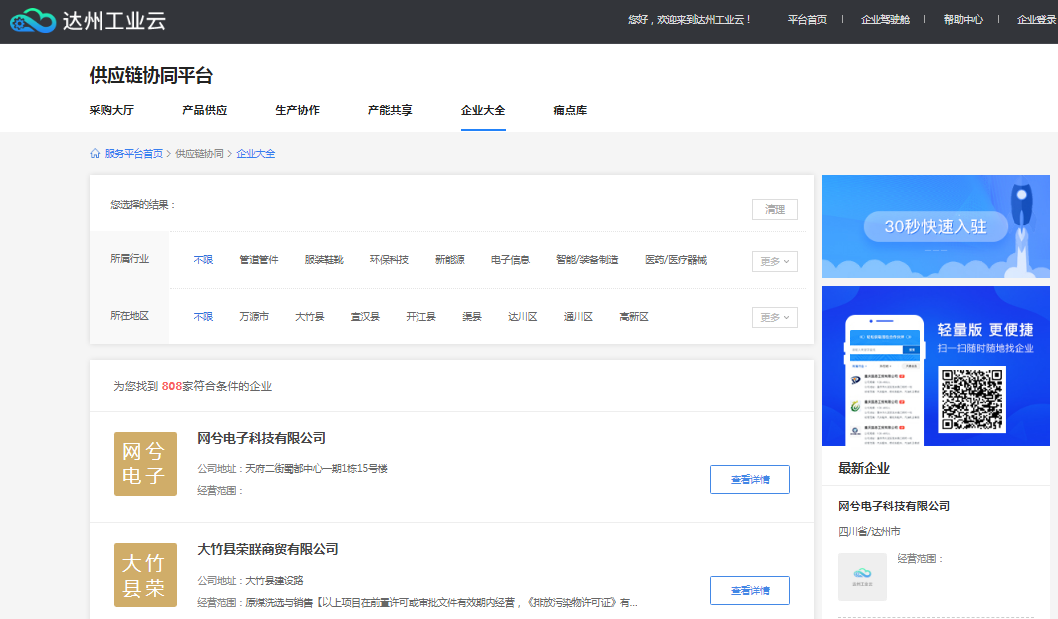Click the home icon in breadcrumb
This screenshot has height=619, width=1058.
95,154
